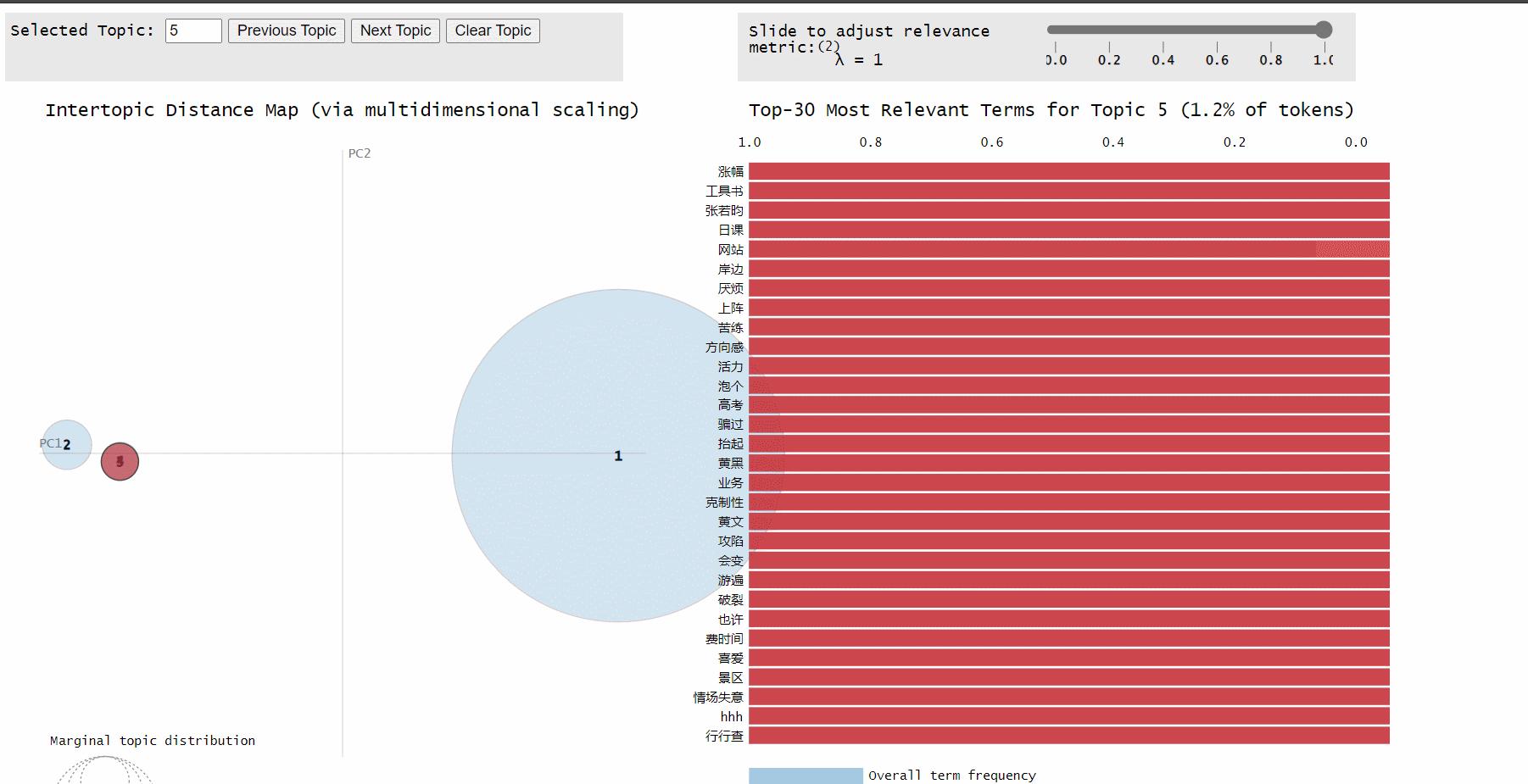Click the term label 方向感
The height and width of the screenshot is (784, 1528).
[724, 347]
